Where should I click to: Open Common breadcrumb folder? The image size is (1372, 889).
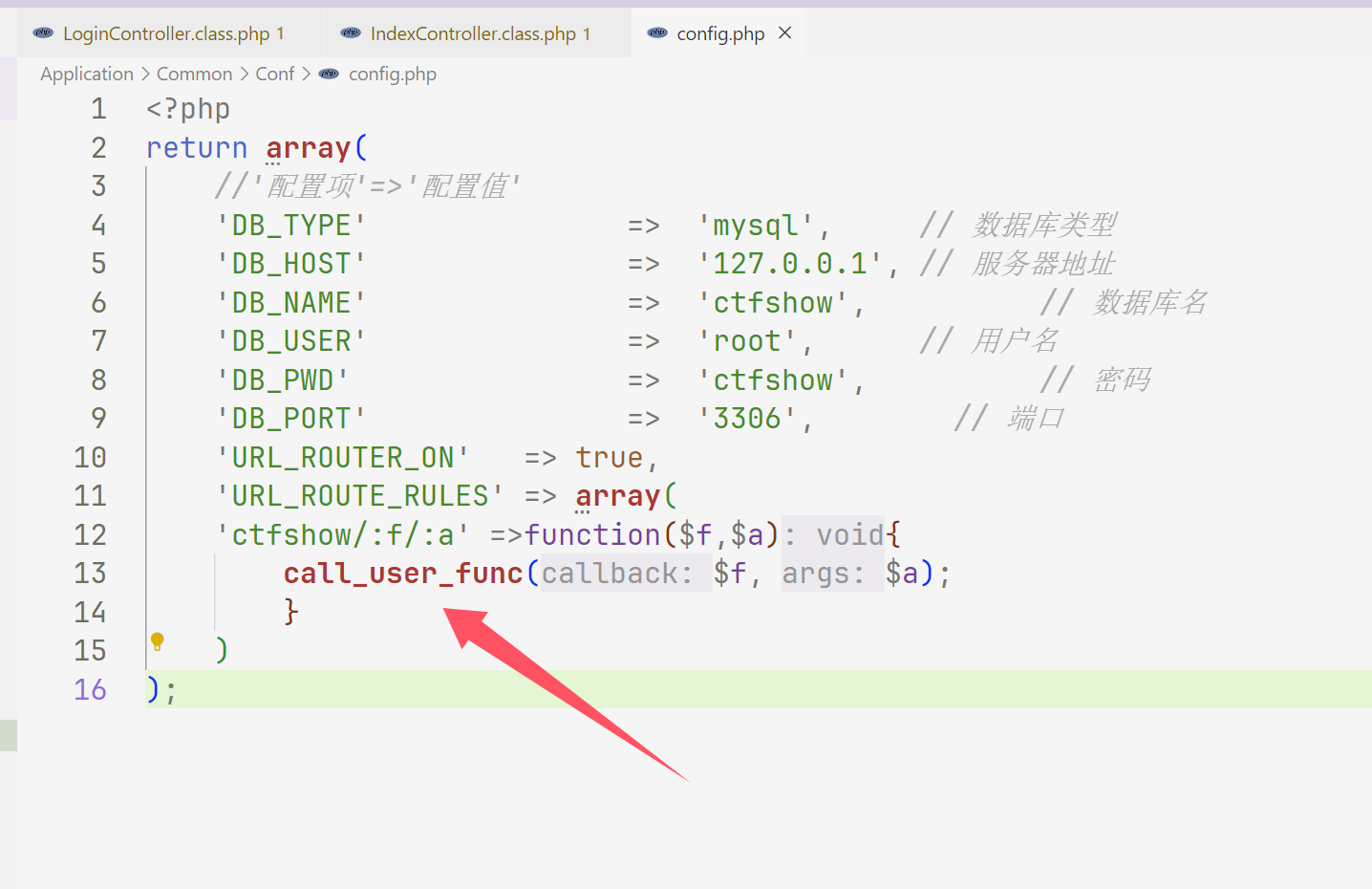pyautogui.click(x=194, y=75)
